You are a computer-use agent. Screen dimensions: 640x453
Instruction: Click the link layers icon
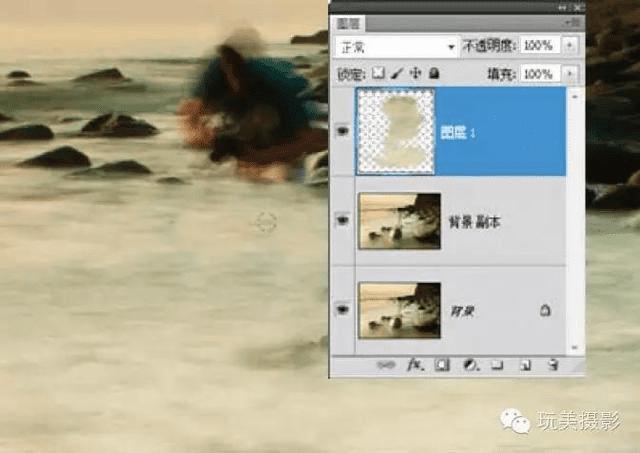pyautogui.click(x=386, y=365)
